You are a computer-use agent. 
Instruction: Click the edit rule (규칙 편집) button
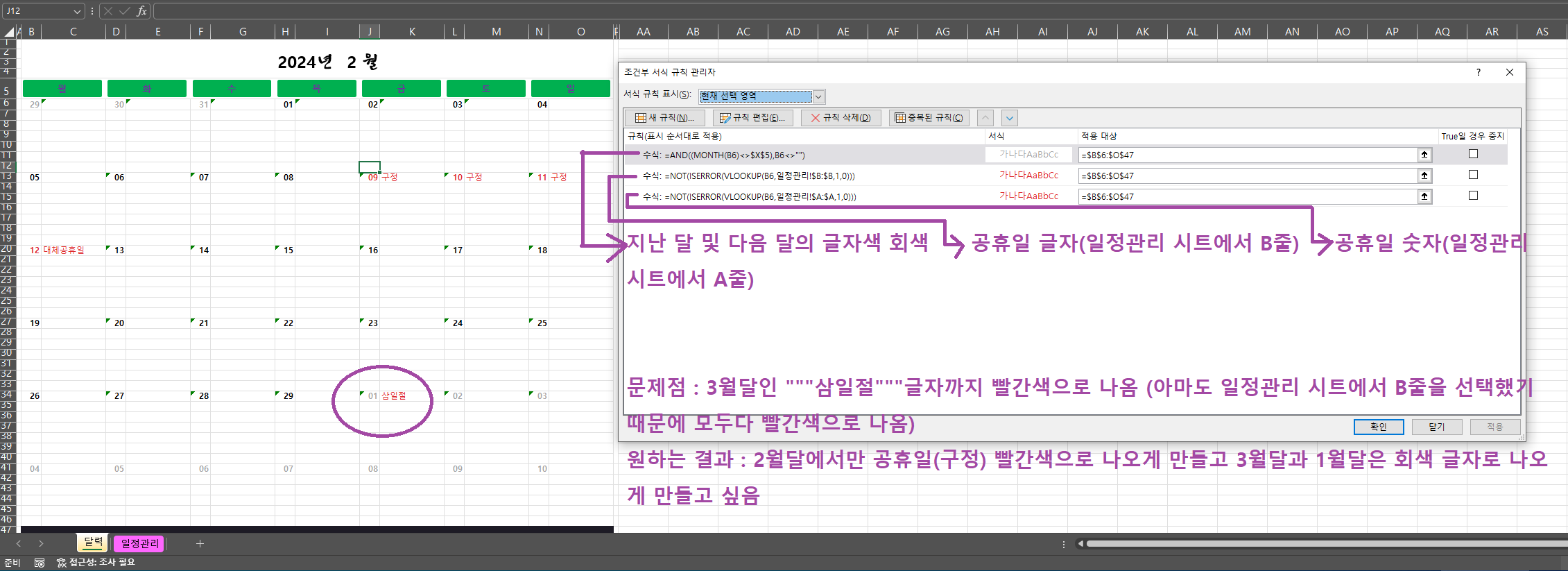752,118
